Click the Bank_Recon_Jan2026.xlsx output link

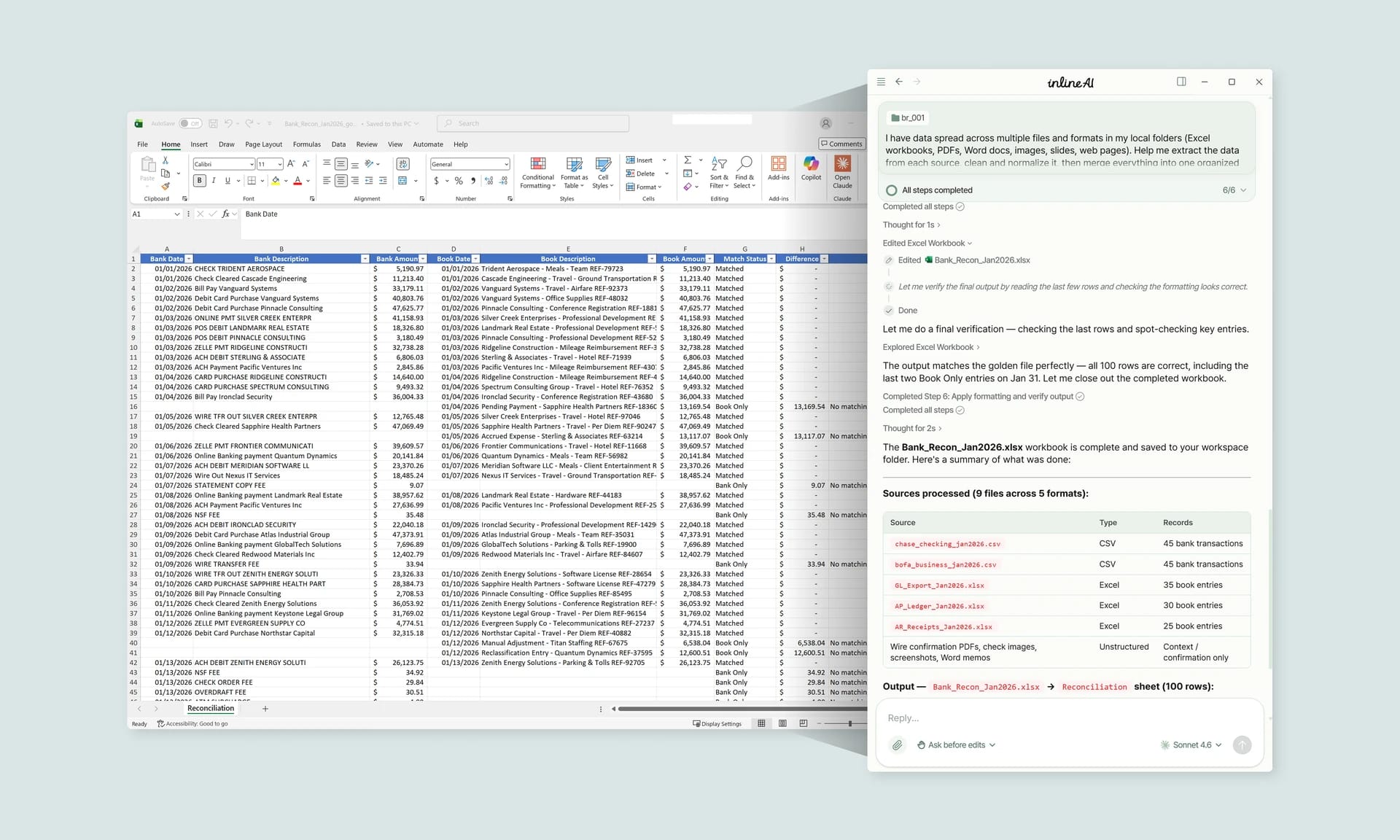tap(986, 686)
